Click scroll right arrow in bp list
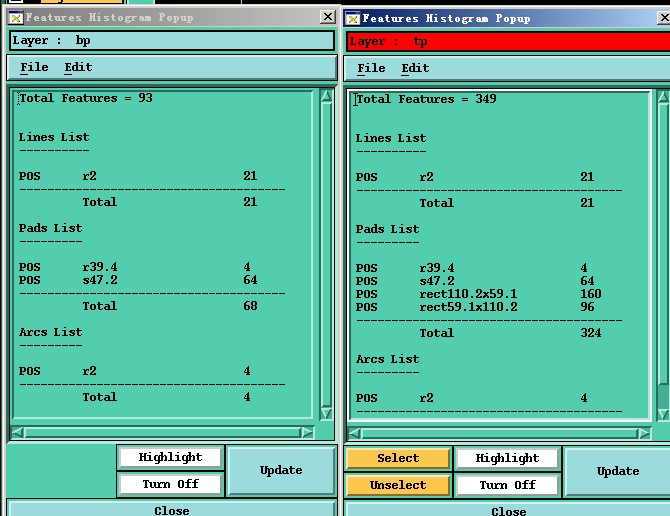This screenshot has width=670, height=516. (x=308, y=432)
